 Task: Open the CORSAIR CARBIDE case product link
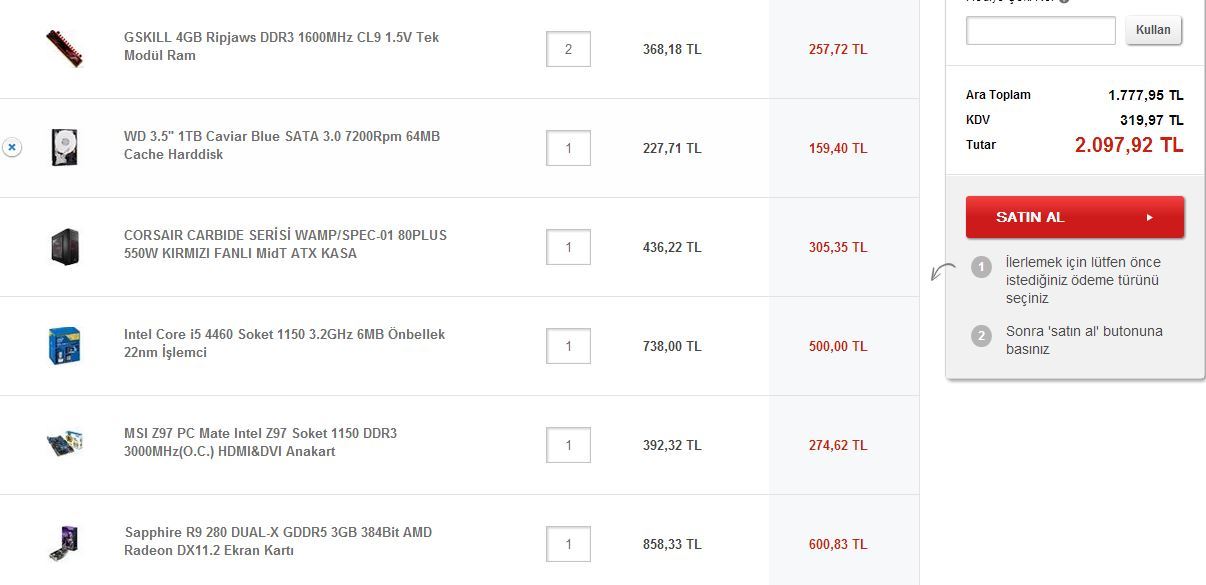(285, 244)
